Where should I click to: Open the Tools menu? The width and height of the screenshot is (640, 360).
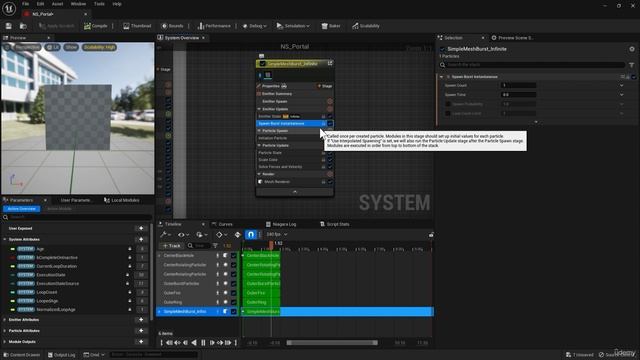click(99, 4)
